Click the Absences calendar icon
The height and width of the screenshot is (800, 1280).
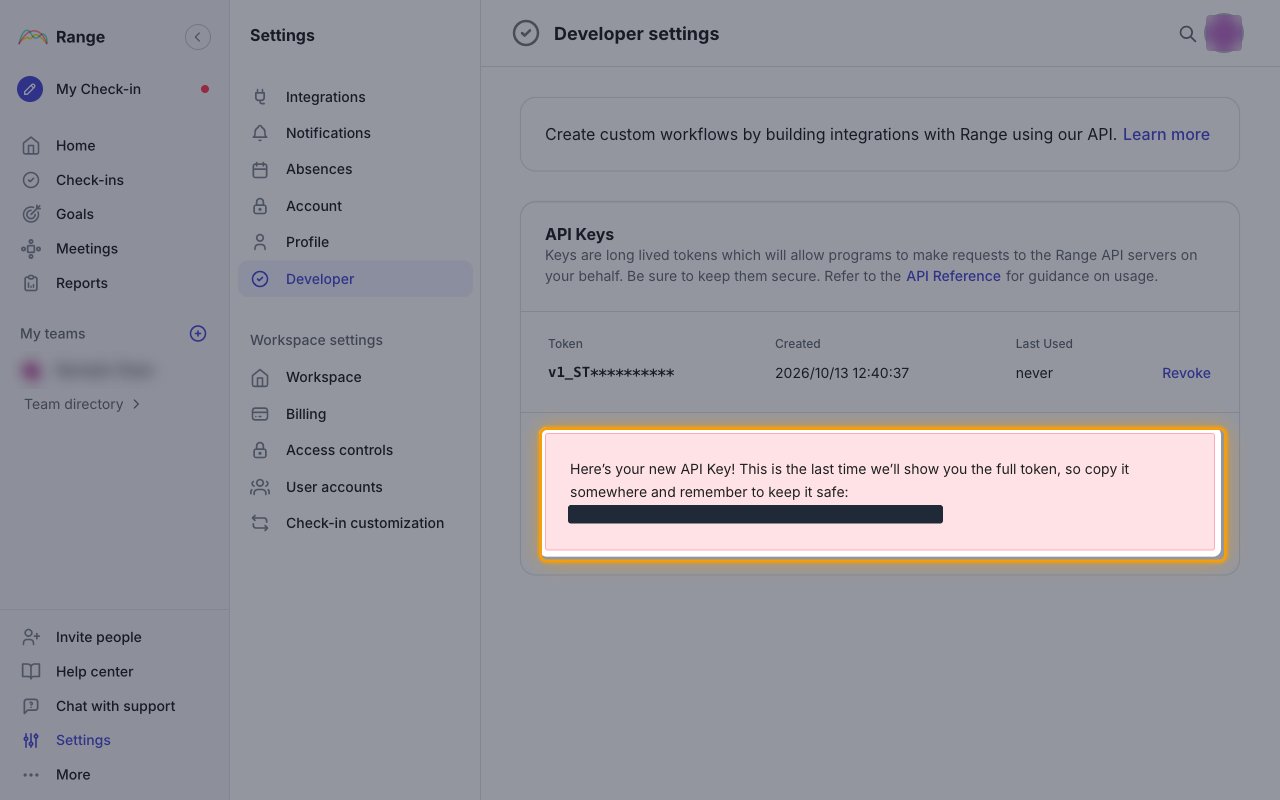point(260,170)
